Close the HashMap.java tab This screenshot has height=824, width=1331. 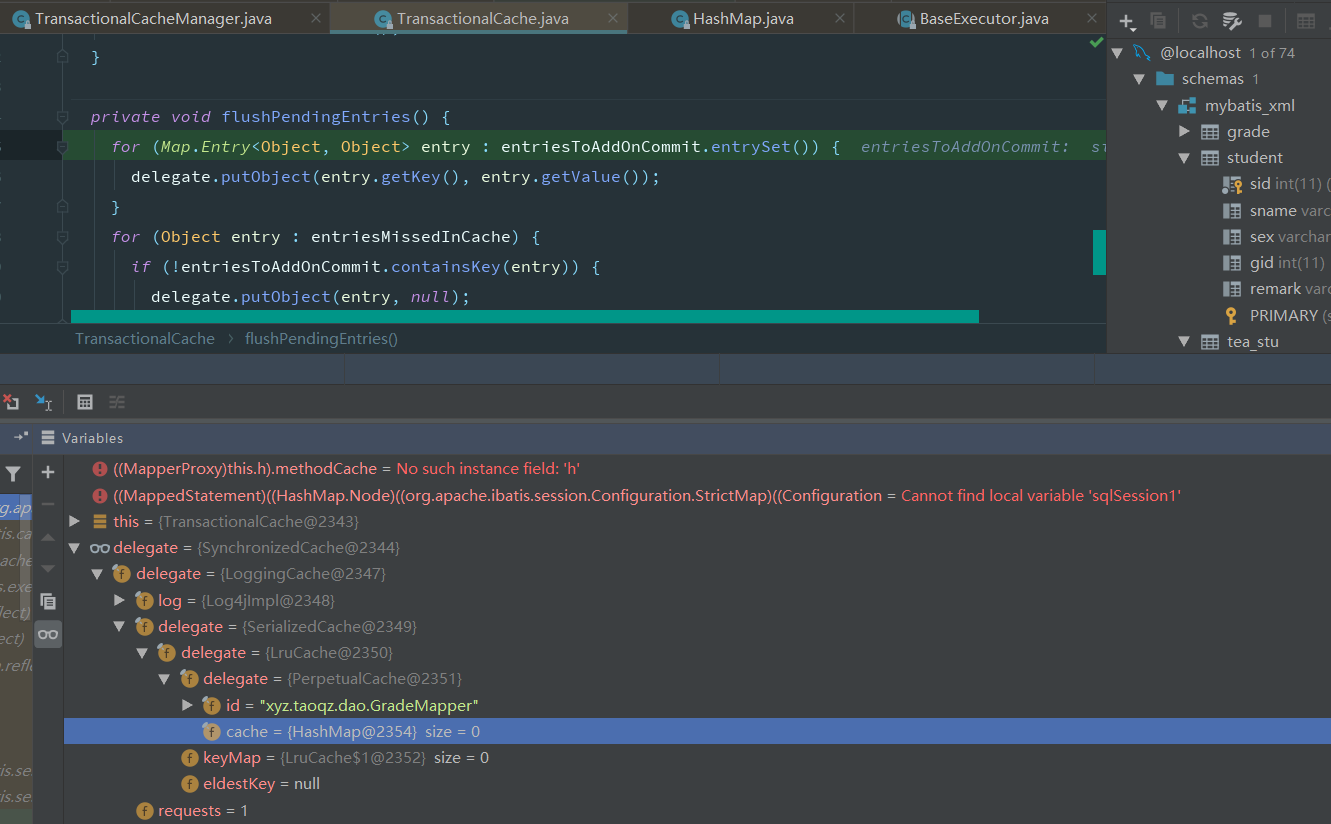pyautogui.click(x=838, y=19)
